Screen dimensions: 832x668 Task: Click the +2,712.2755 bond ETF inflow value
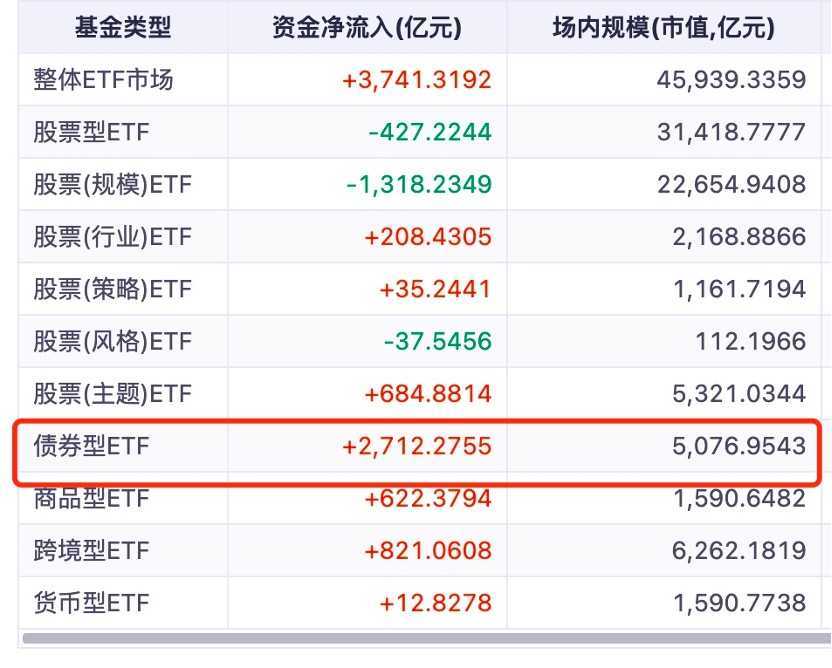[x=417, y=446]
